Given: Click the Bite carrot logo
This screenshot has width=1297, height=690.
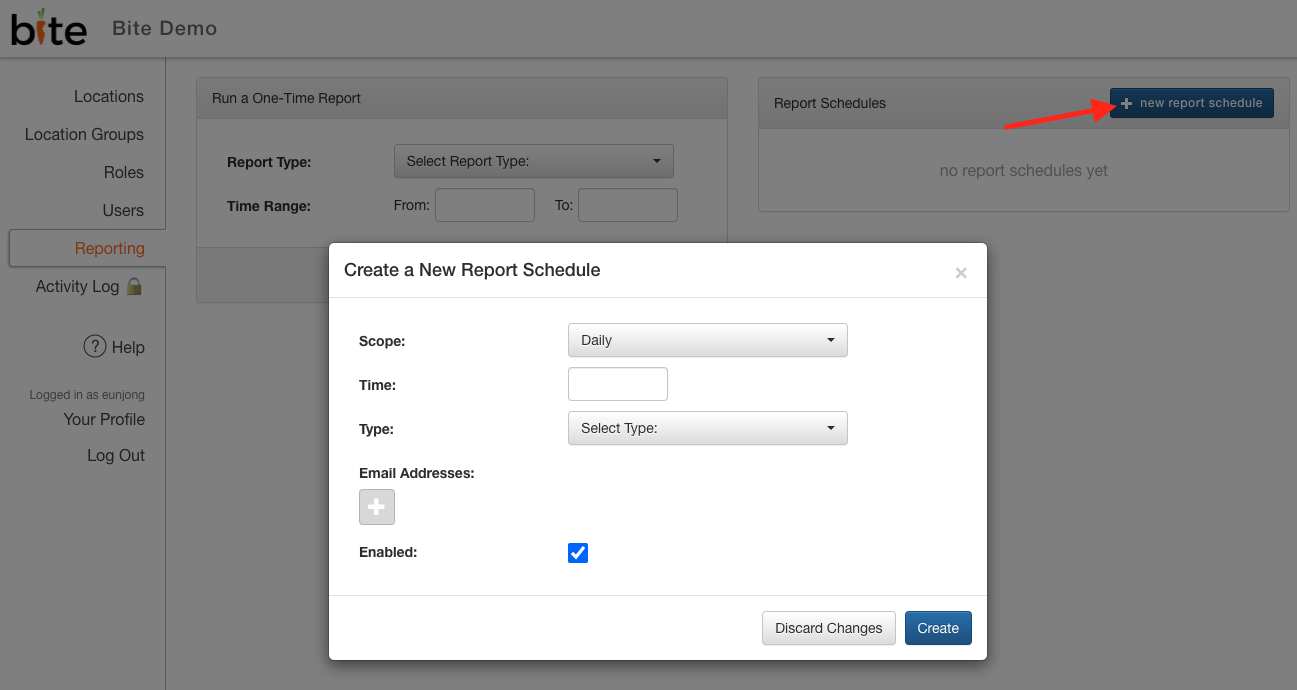Looking at the screenshot, I should (x=48, y=28).
